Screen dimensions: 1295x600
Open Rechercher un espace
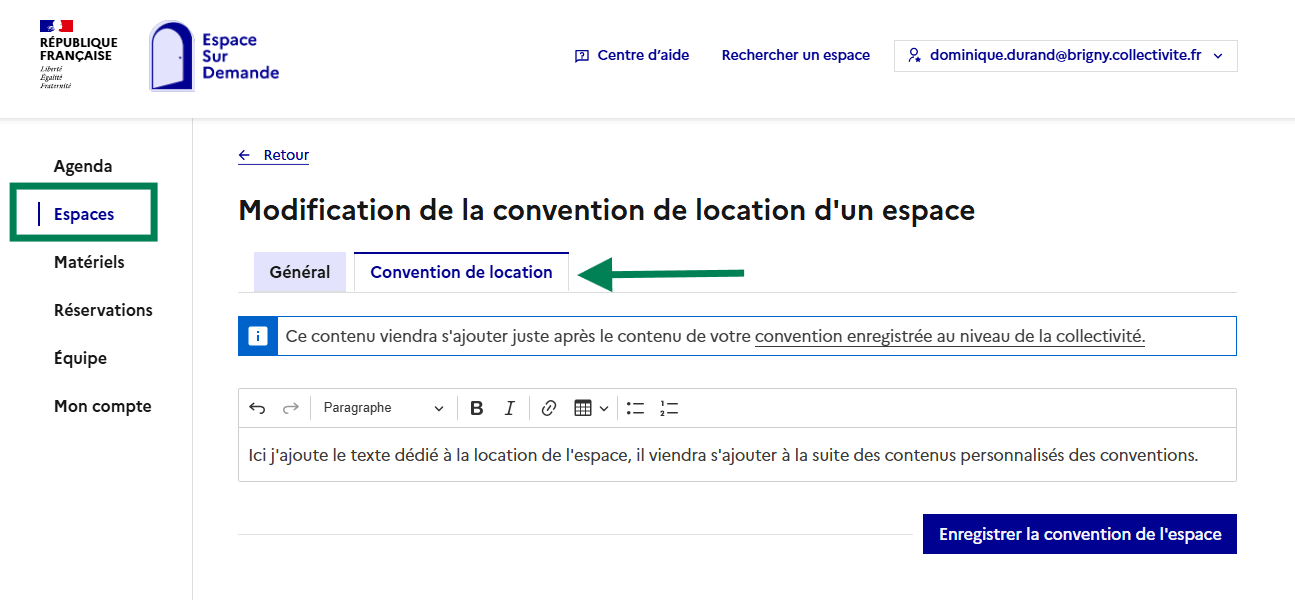tap(795, 56)
